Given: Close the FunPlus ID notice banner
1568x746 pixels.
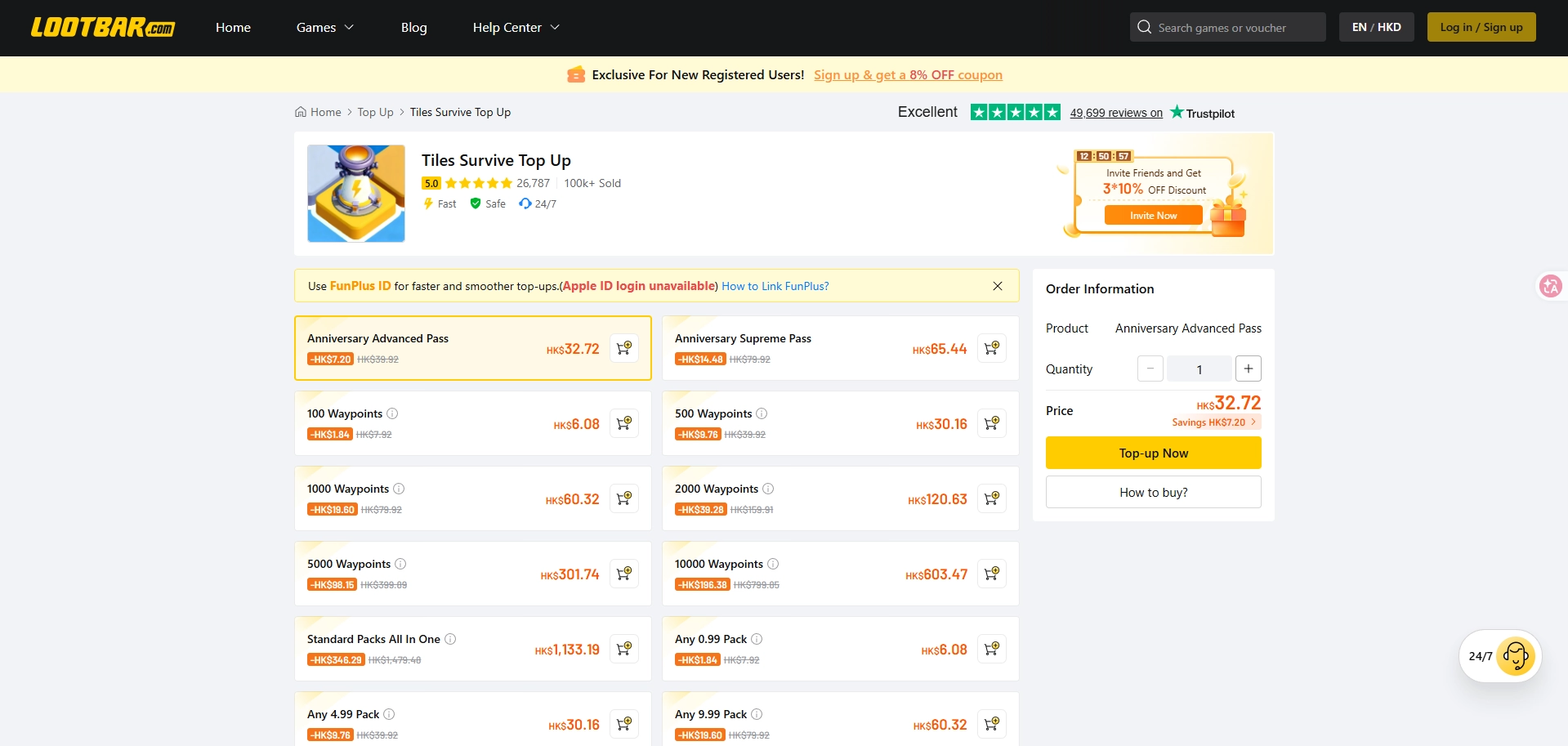Looking at the screenshot, I should 998,286.
